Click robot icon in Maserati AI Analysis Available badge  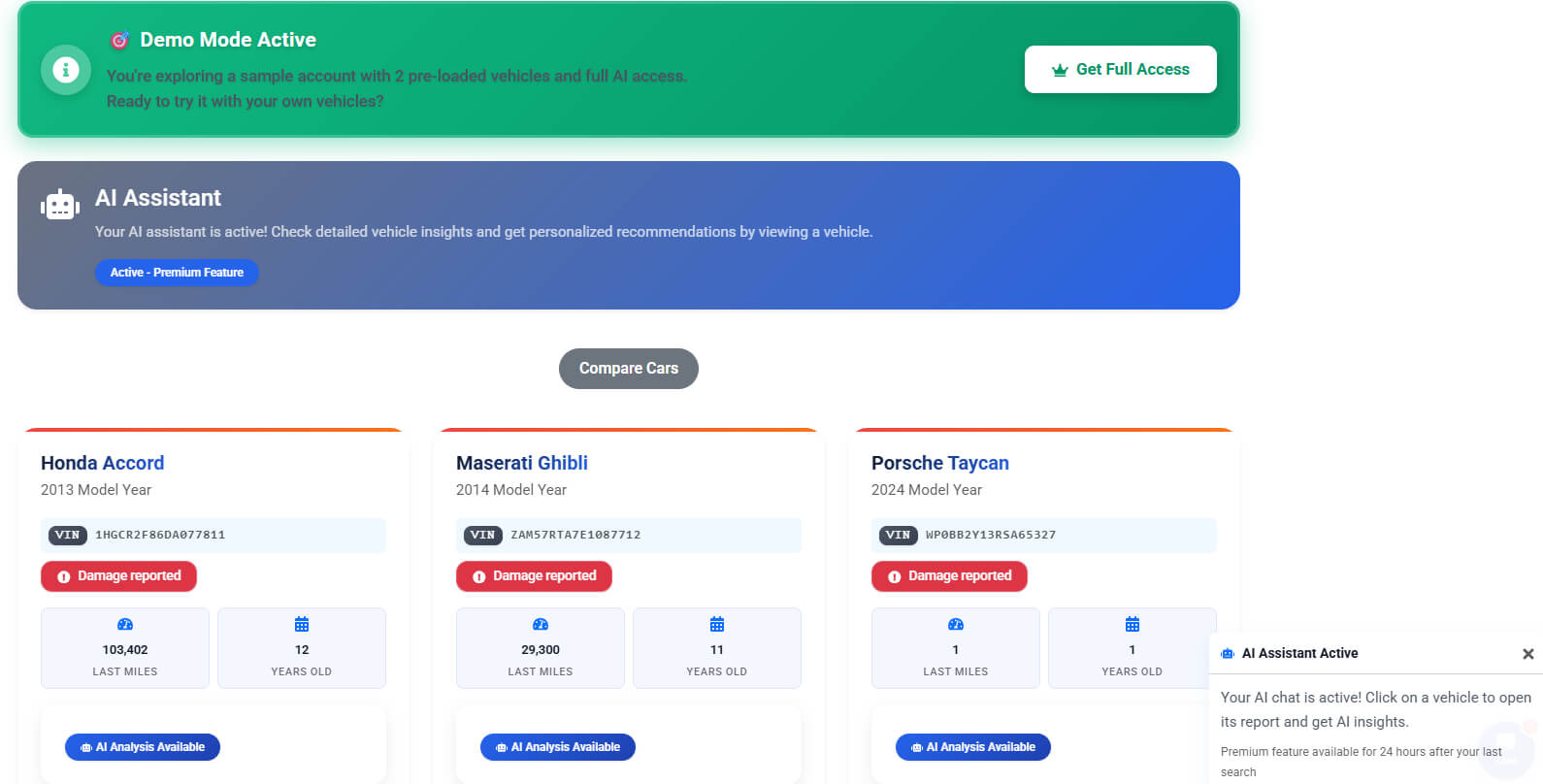(502, 748)
